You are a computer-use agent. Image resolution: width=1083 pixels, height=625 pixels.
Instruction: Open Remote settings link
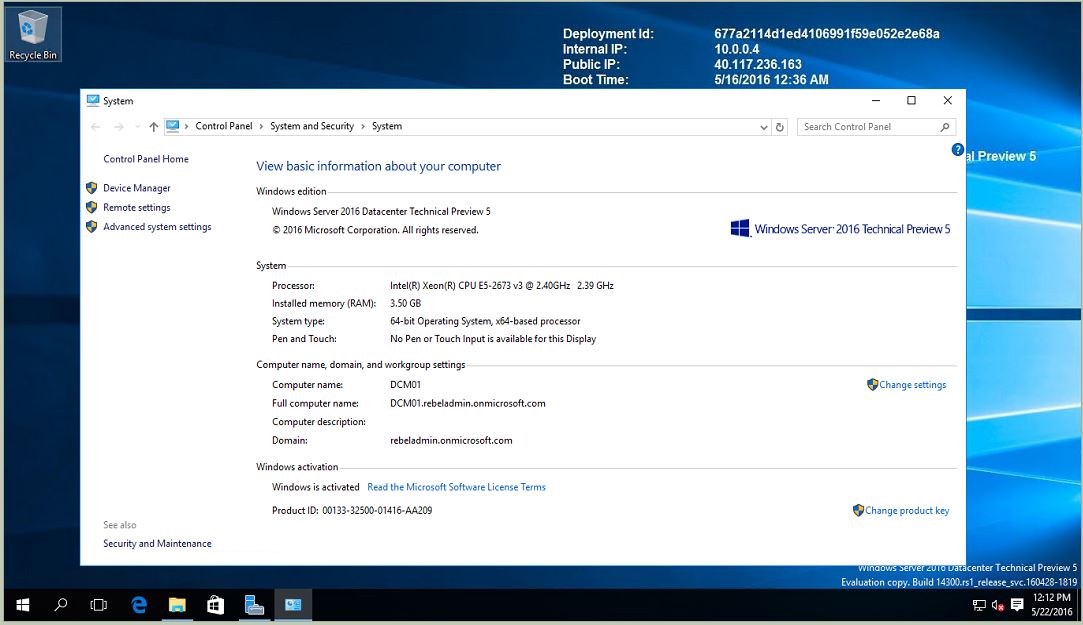point(137,207)
